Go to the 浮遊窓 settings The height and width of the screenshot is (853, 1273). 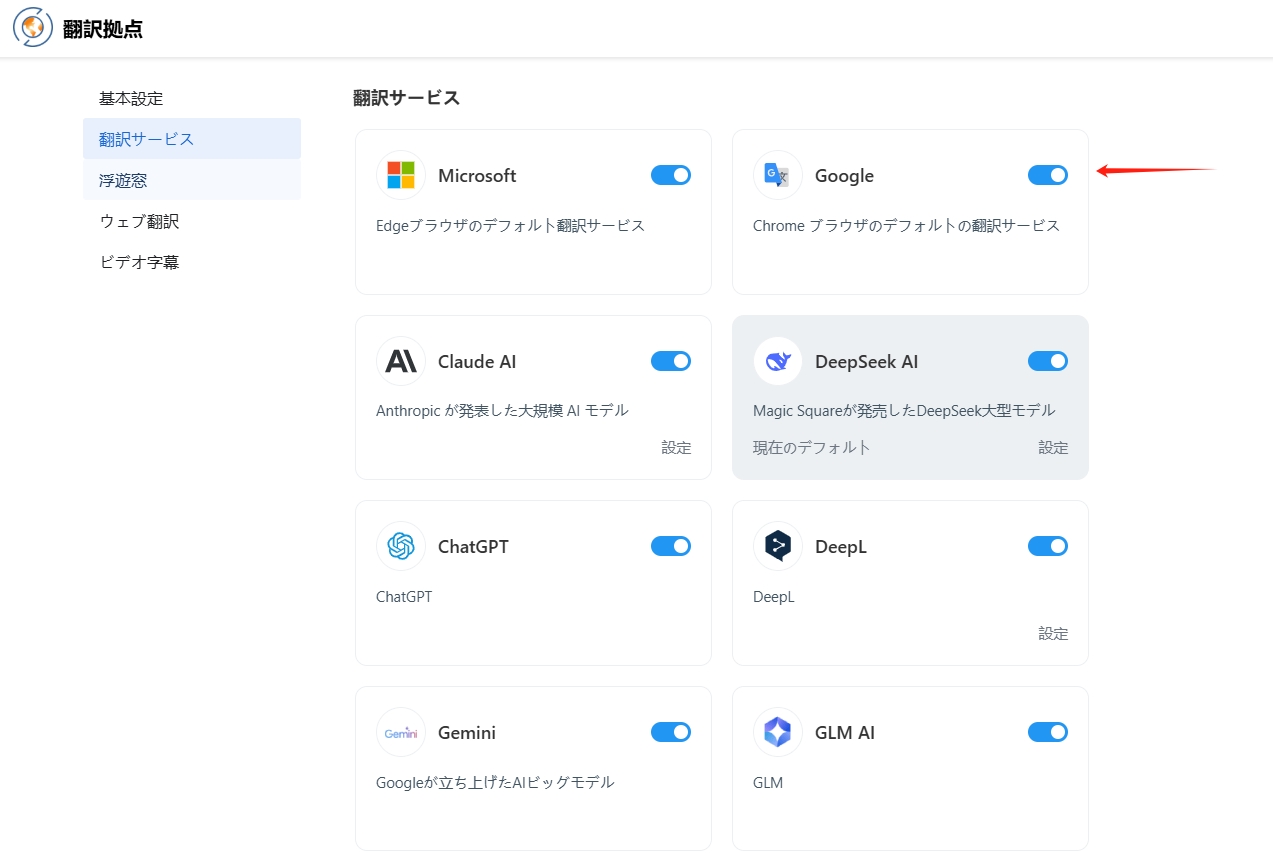pos(192,180)
